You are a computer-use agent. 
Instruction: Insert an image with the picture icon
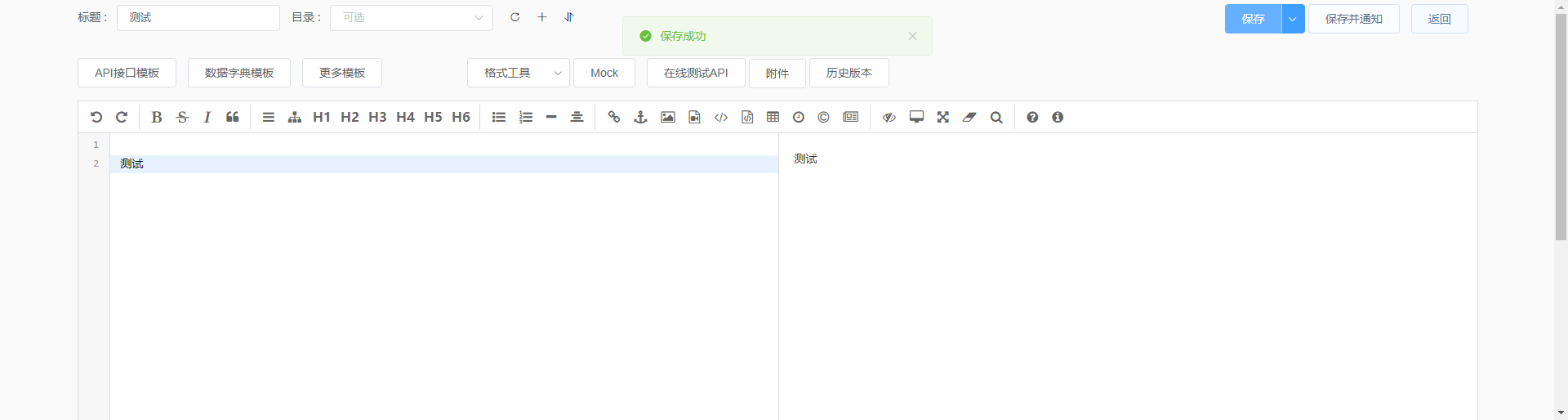pyautogui.click(x=668, y=117)
